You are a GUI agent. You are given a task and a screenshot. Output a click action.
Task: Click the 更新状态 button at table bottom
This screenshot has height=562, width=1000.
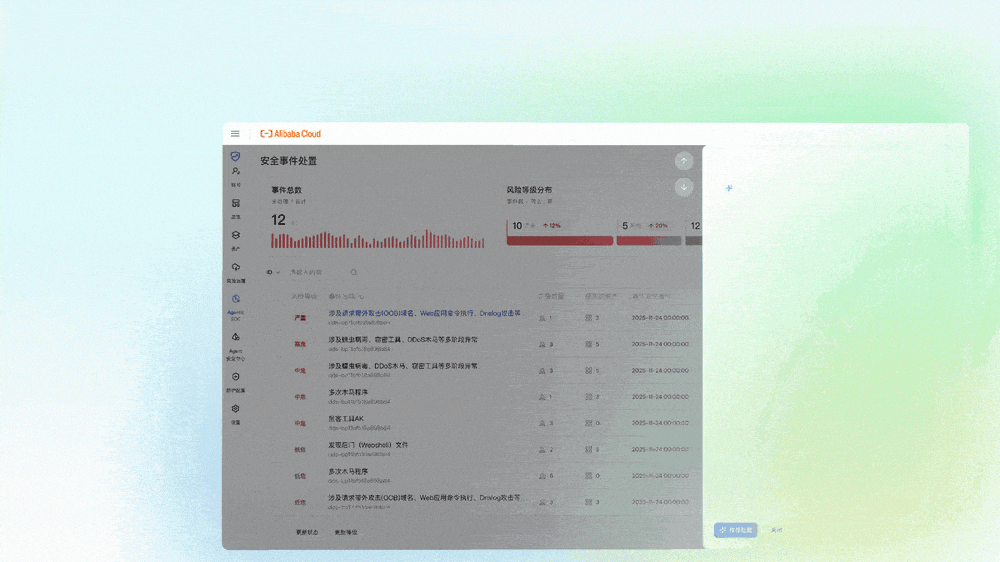pyautogui.click(x=307, y=532)
